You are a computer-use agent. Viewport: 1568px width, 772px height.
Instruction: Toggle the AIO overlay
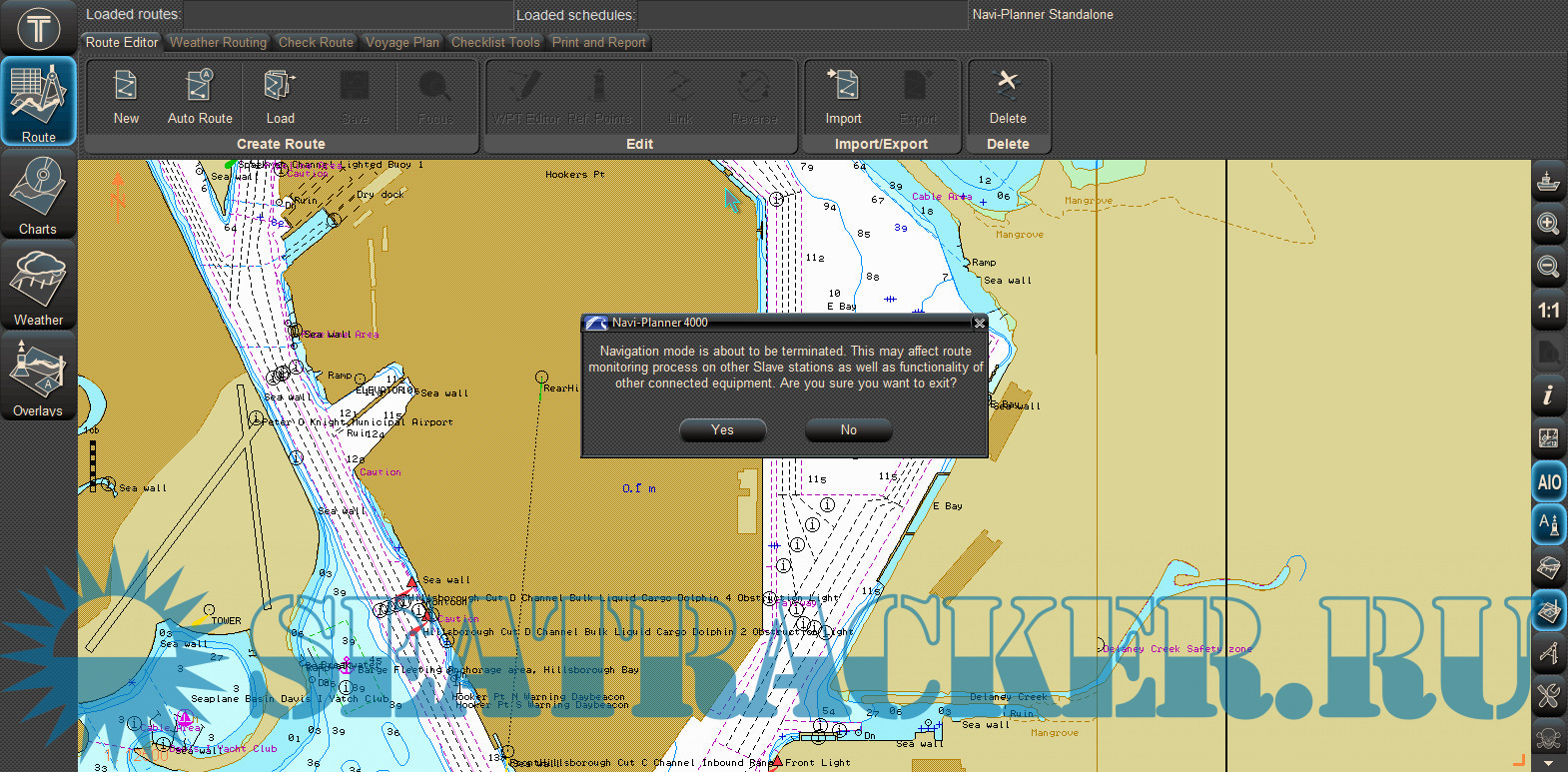tap(1548, 482)
